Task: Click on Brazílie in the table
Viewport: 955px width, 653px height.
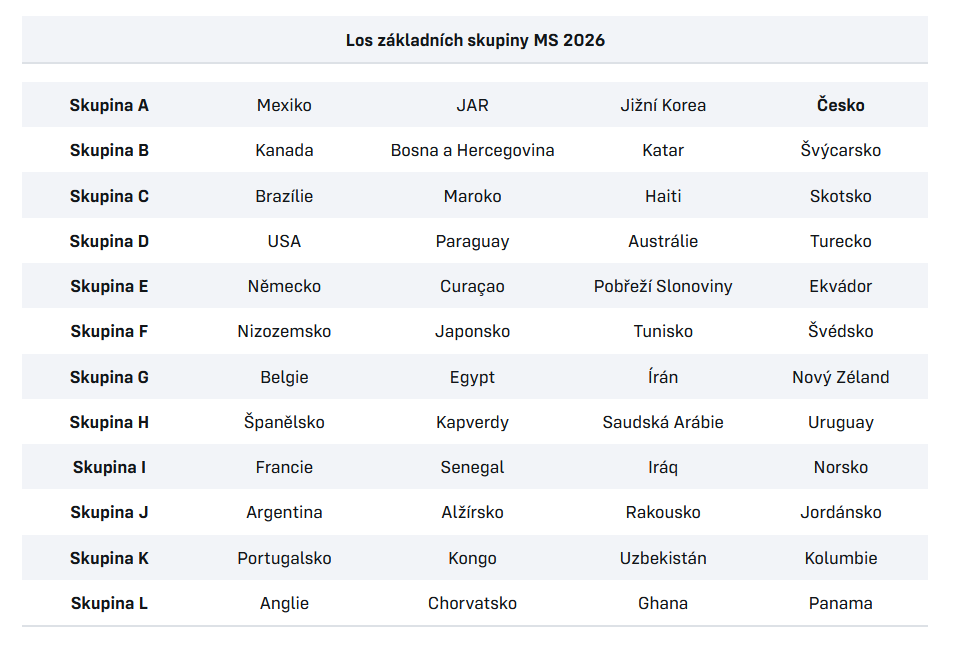Action: click(284, 196)
